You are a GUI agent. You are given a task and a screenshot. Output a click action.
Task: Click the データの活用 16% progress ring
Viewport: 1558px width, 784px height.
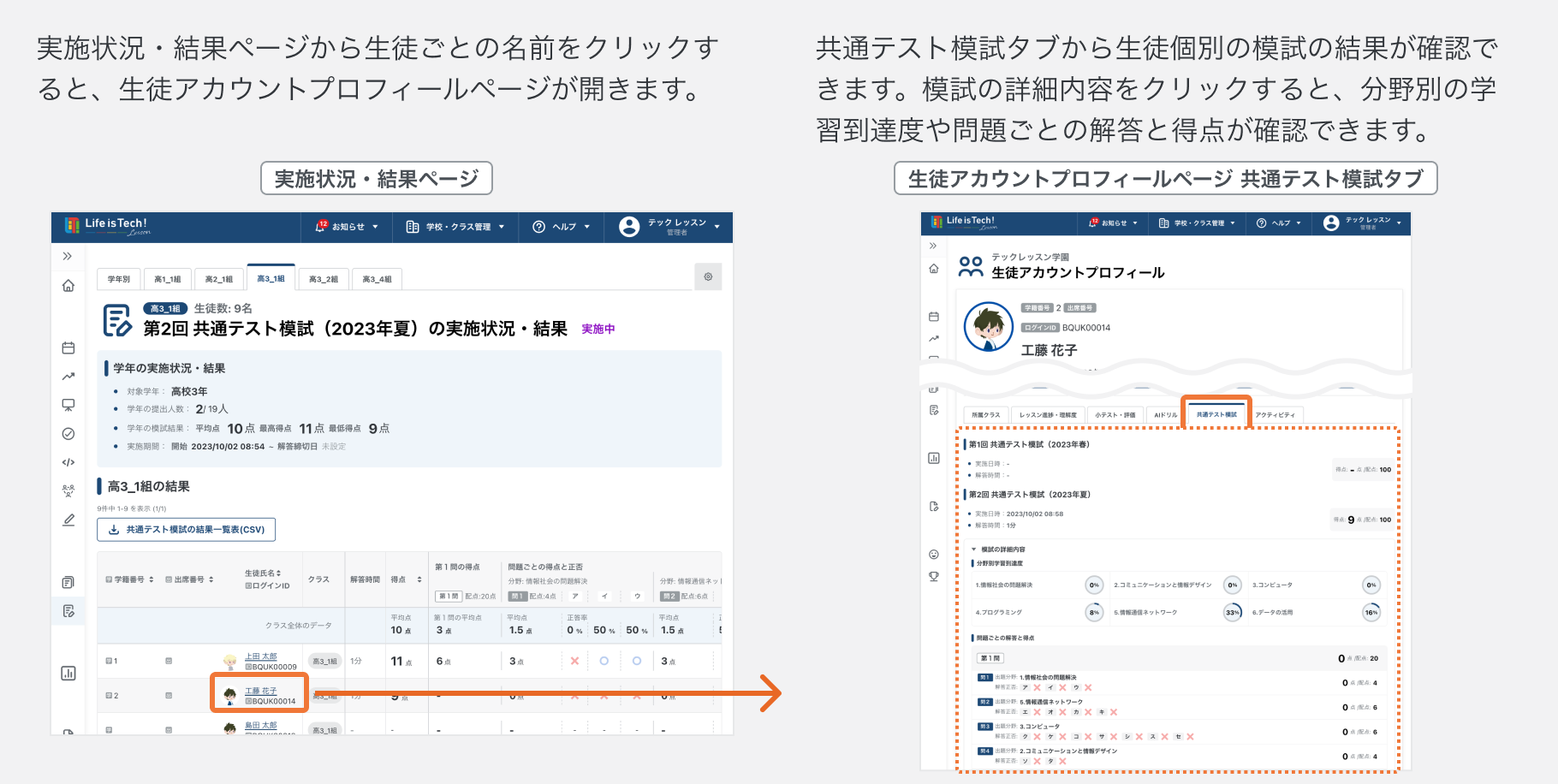1371,612
